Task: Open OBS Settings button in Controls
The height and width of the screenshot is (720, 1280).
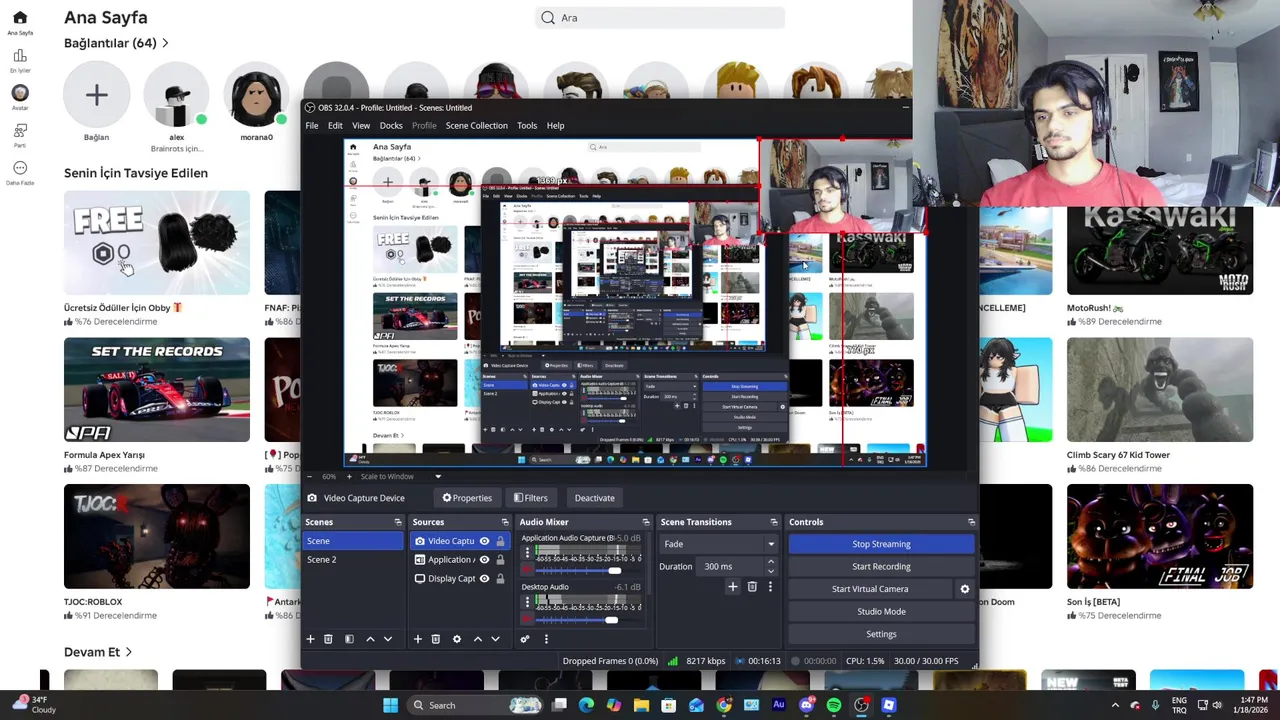Action: pos(881,634)
